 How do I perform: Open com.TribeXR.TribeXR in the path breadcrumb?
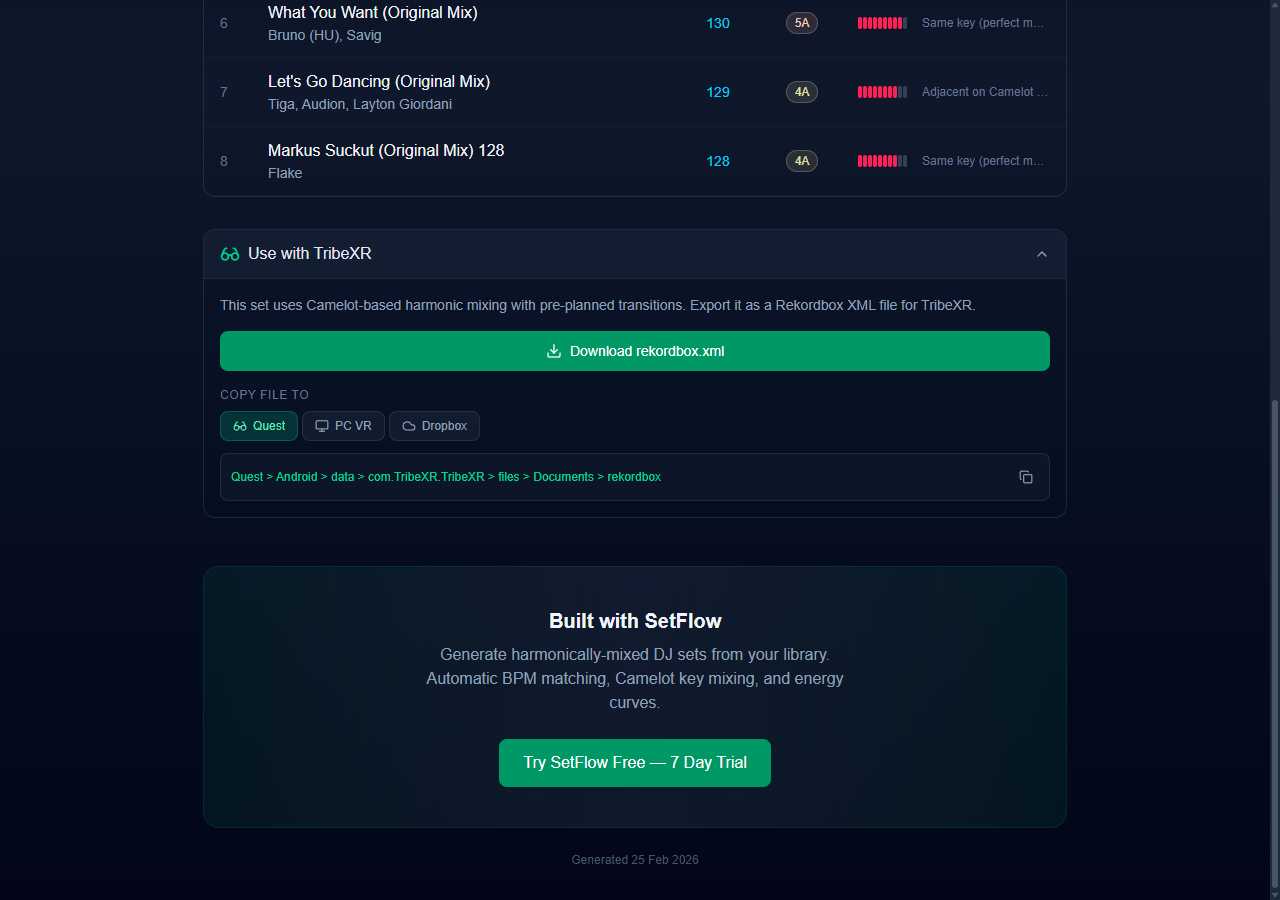pyautogui.click(x=426, y=477)
